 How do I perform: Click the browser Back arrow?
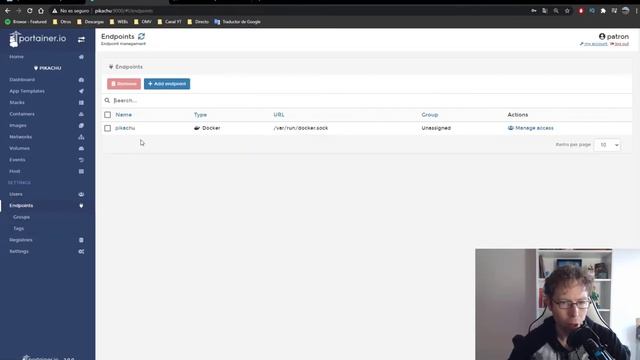tap(8, 11)
